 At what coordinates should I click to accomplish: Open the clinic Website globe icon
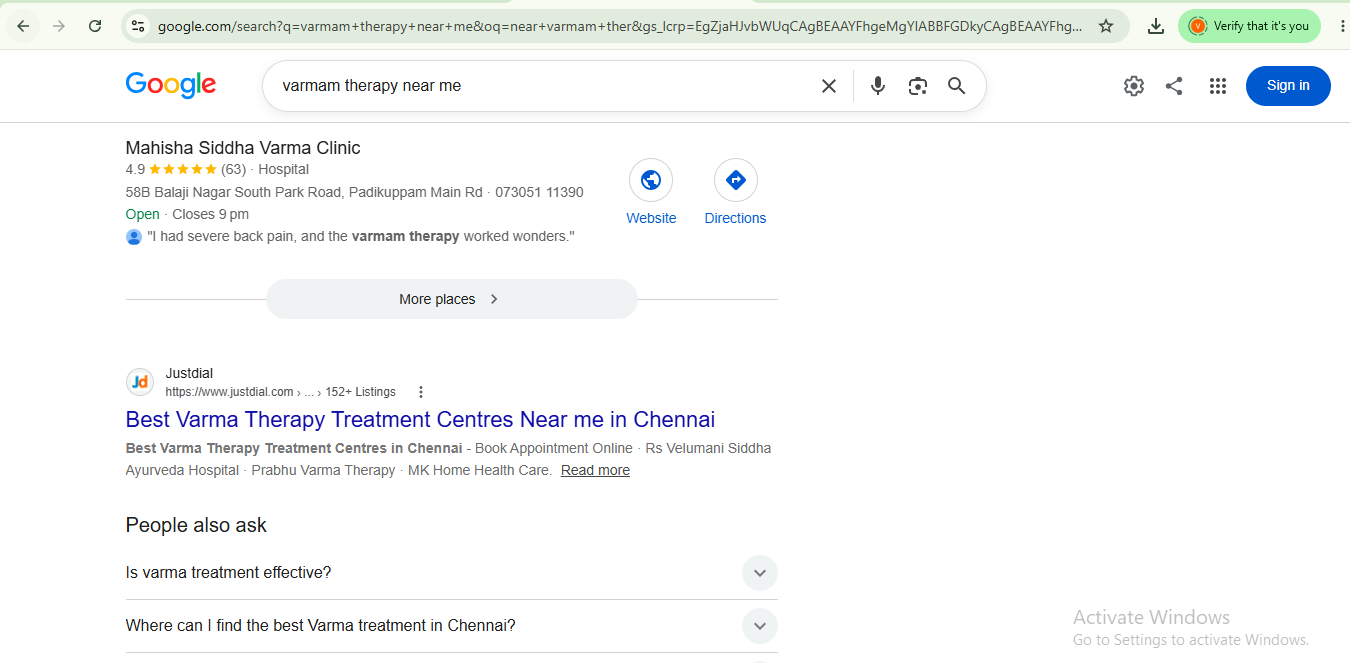pyautogui.click(x=651, y=181)
